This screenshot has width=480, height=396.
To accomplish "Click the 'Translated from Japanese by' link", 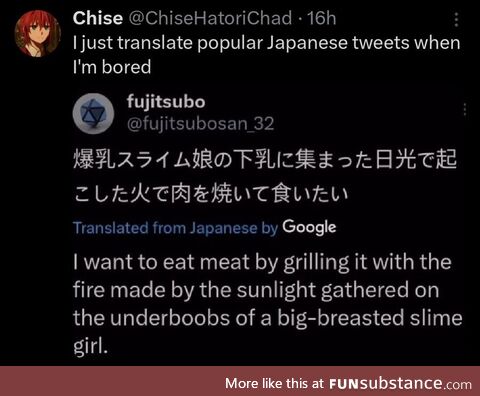I will click(x=175, y=228).
